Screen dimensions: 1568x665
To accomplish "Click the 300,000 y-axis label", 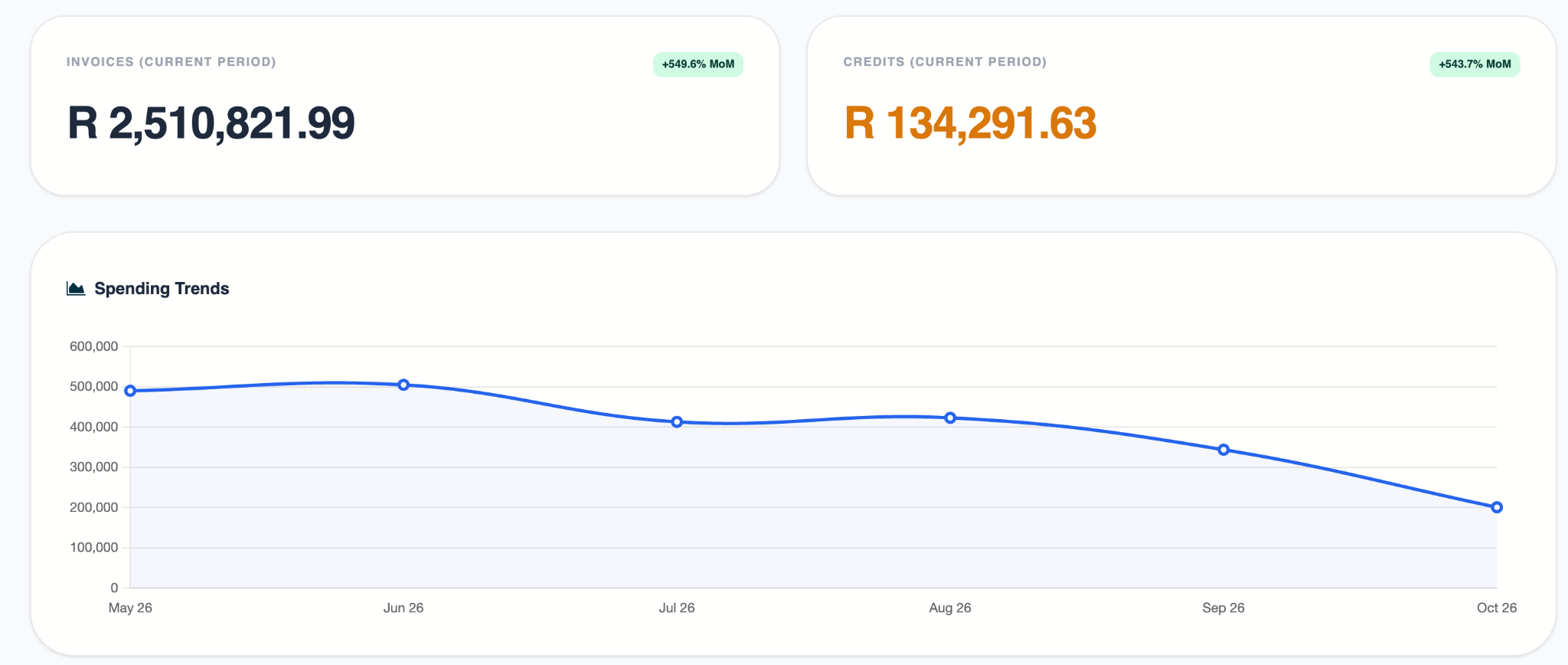I will (x=93, y=467).
